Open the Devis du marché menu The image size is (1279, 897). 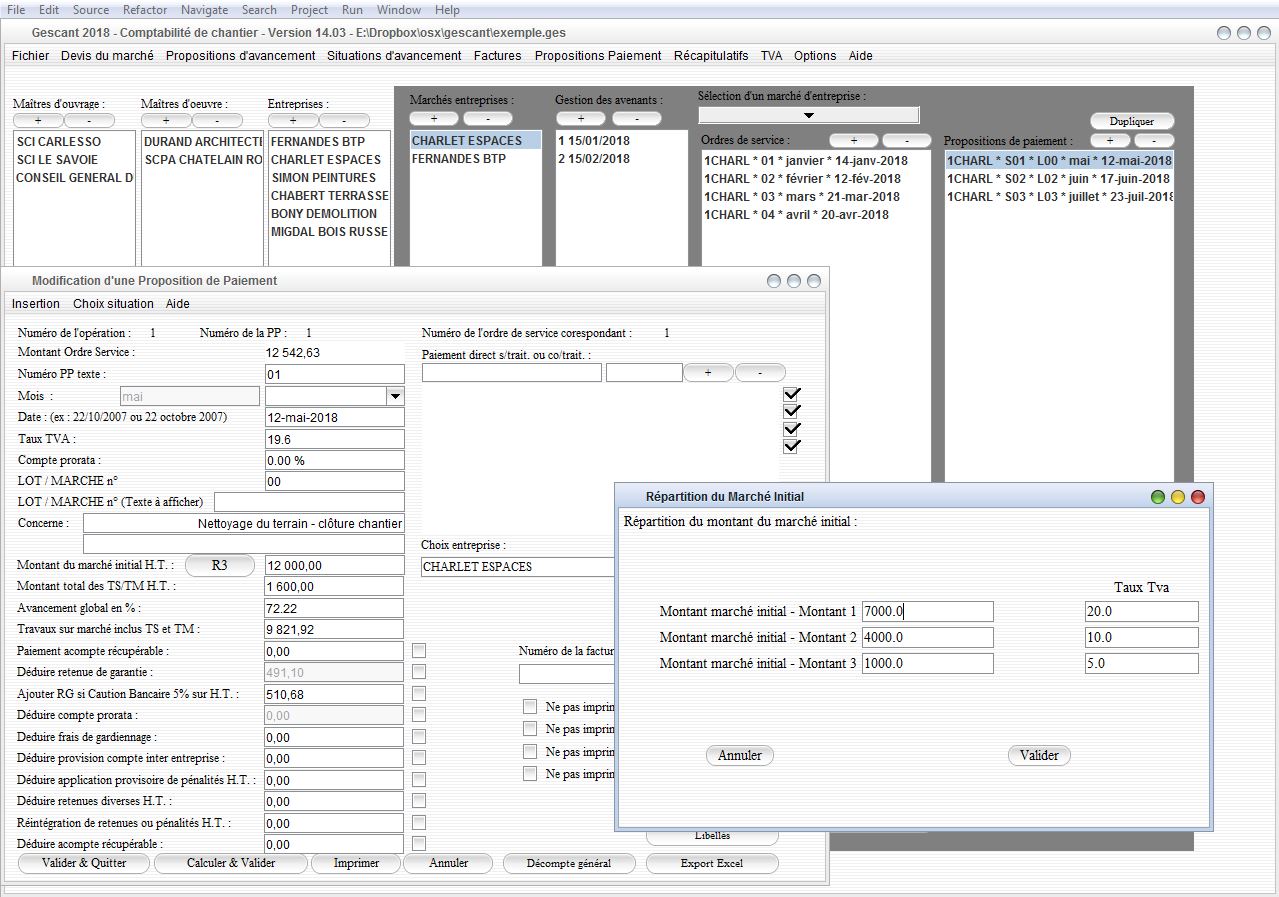(x=107, y=56)
